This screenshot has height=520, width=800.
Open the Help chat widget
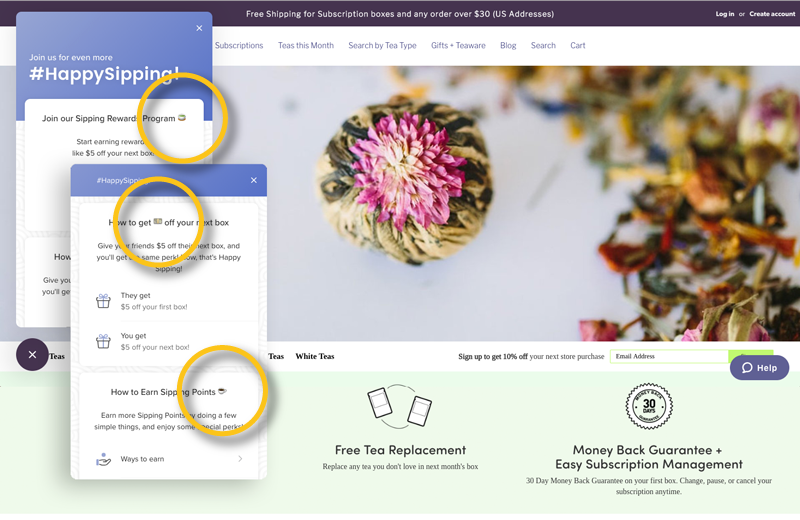click(759, 367)
